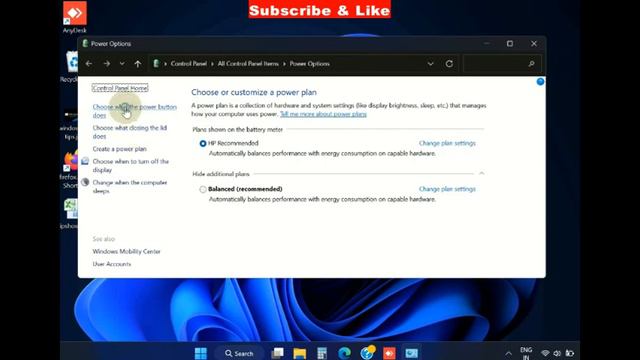This screenshot has width=640, height=360.
Task: Select Control Panel in the breadcrumb
Action: tap(189, 64)
